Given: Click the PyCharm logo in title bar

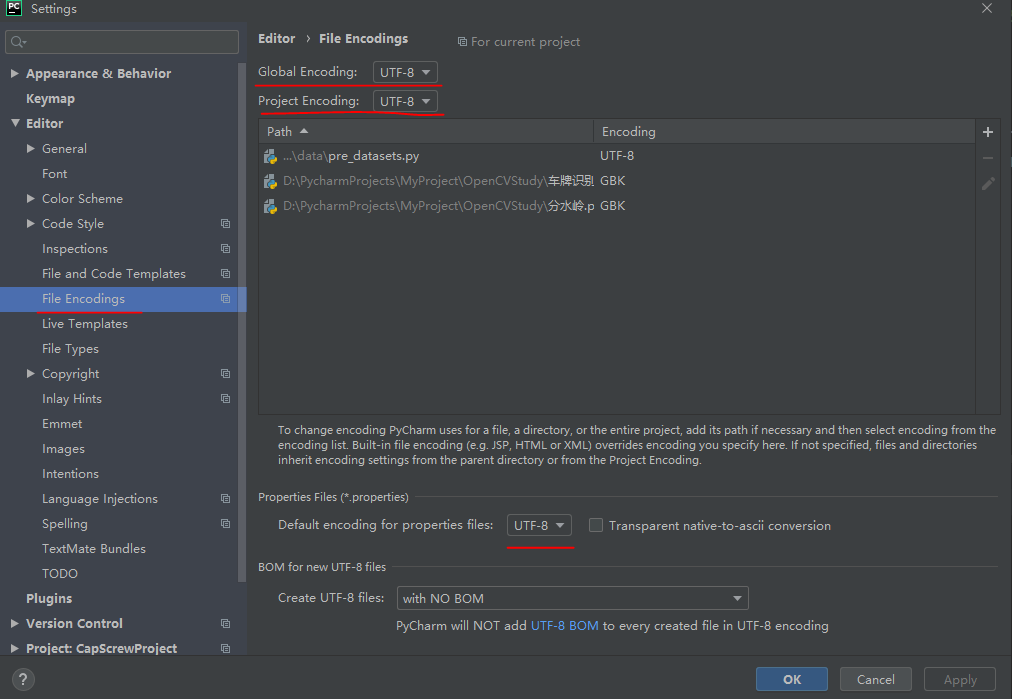Looking at the screenshot, I should coord(14,8).
